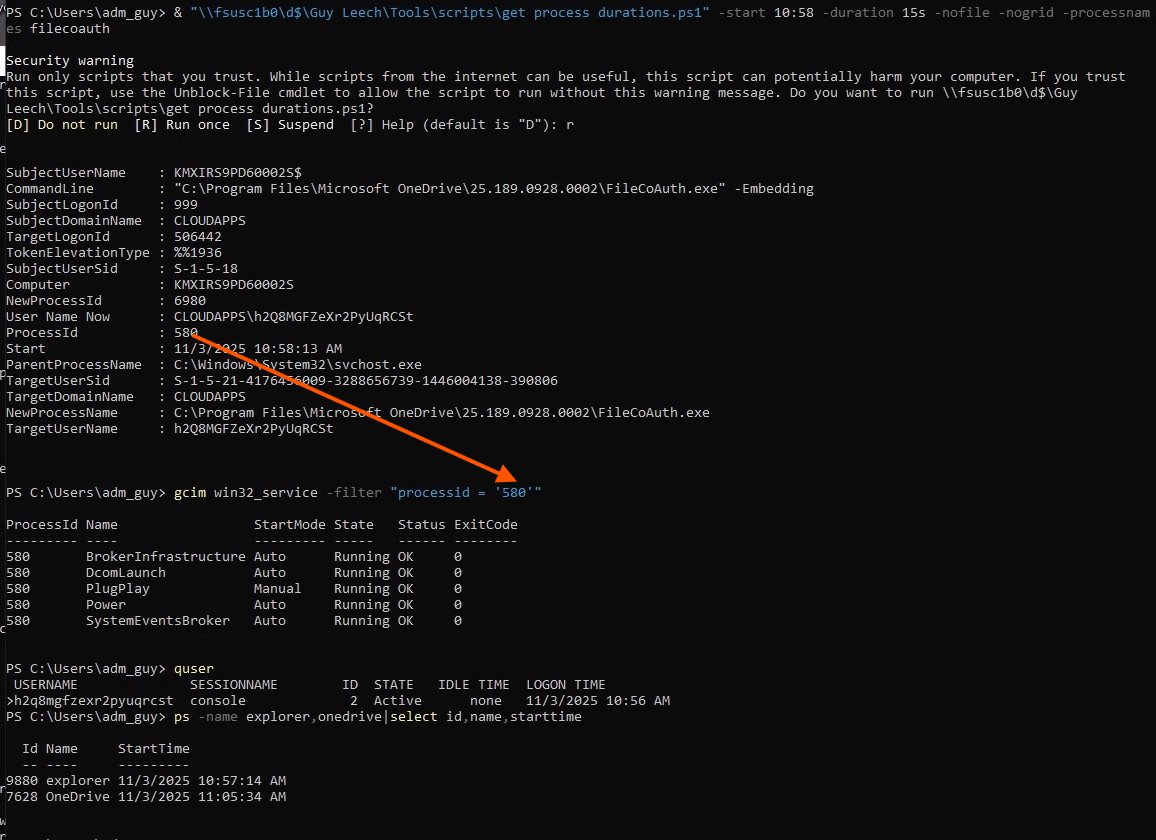Click the Start value 11/3/2025 10:58:13 AM
The height and width of the screenshot is (840, 1156).
258,349
